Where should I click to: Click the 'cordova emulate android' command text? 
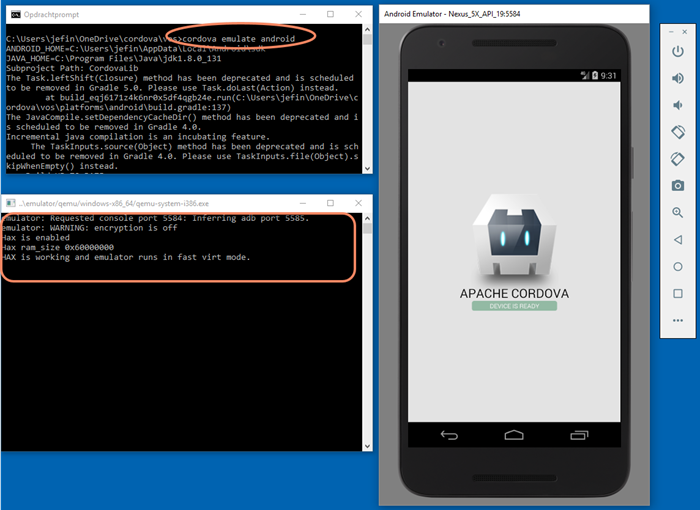pos(238,39)
